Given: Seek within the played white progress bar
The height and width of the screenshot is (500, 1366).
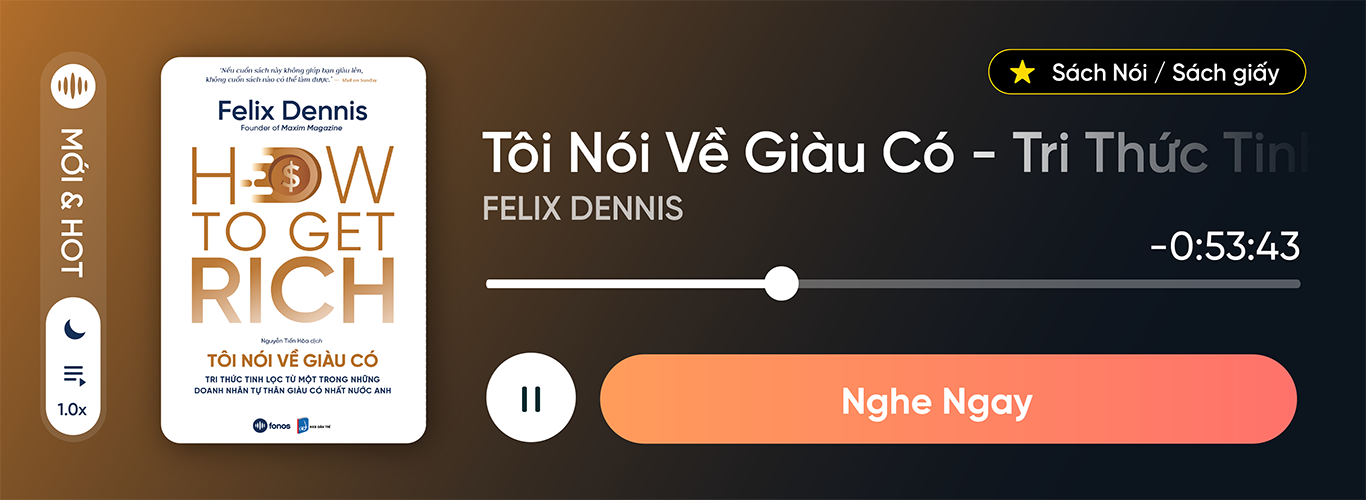Looking at the screenshot, I should tap(625, 284).
